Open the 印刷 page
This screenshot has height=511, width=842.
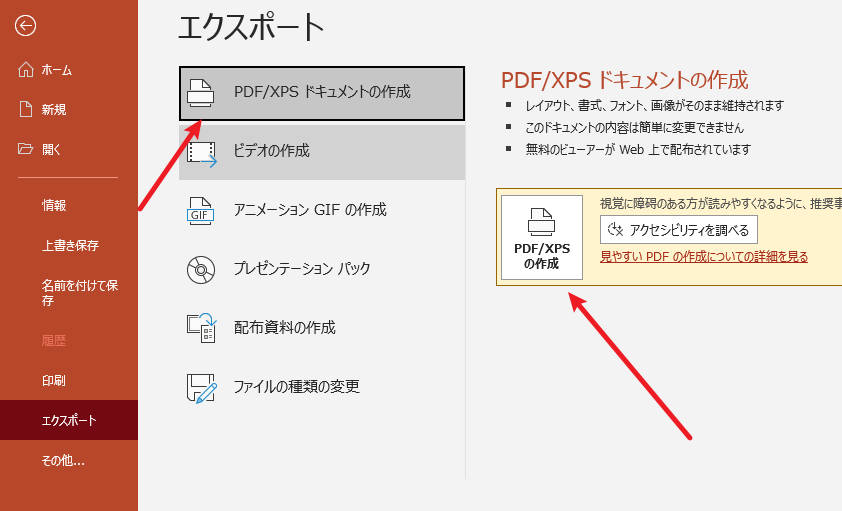click(x=69, y=380)
